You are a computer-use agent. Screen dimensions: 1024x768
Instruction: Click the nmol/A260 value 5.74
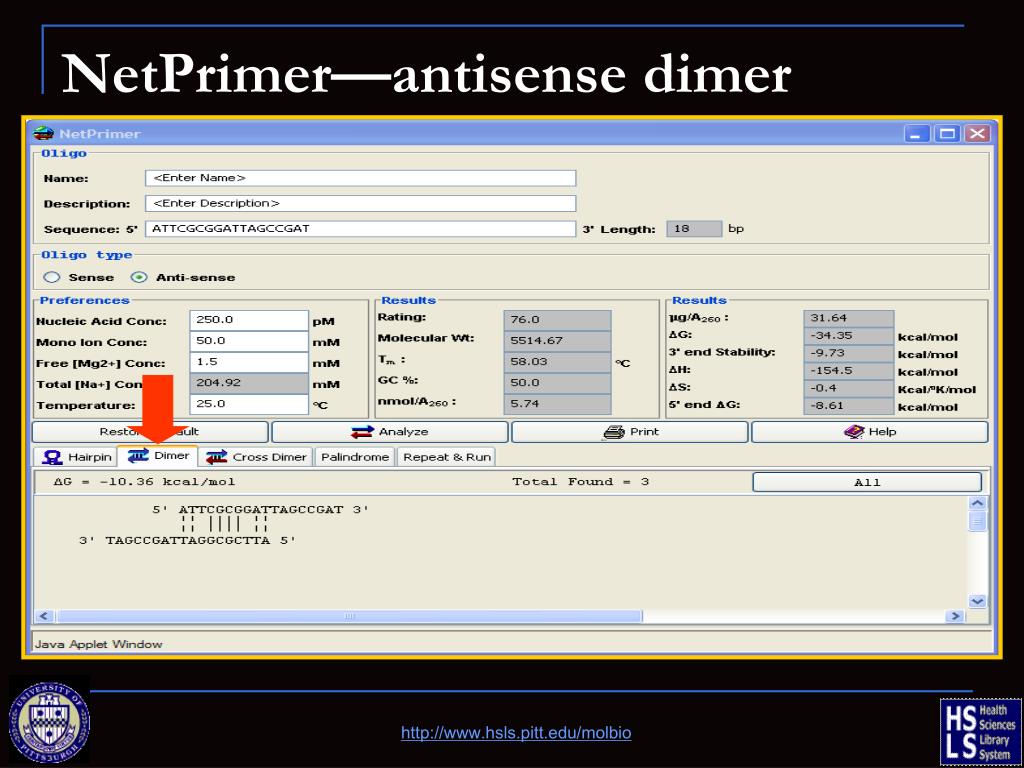[x=557, y=404]
